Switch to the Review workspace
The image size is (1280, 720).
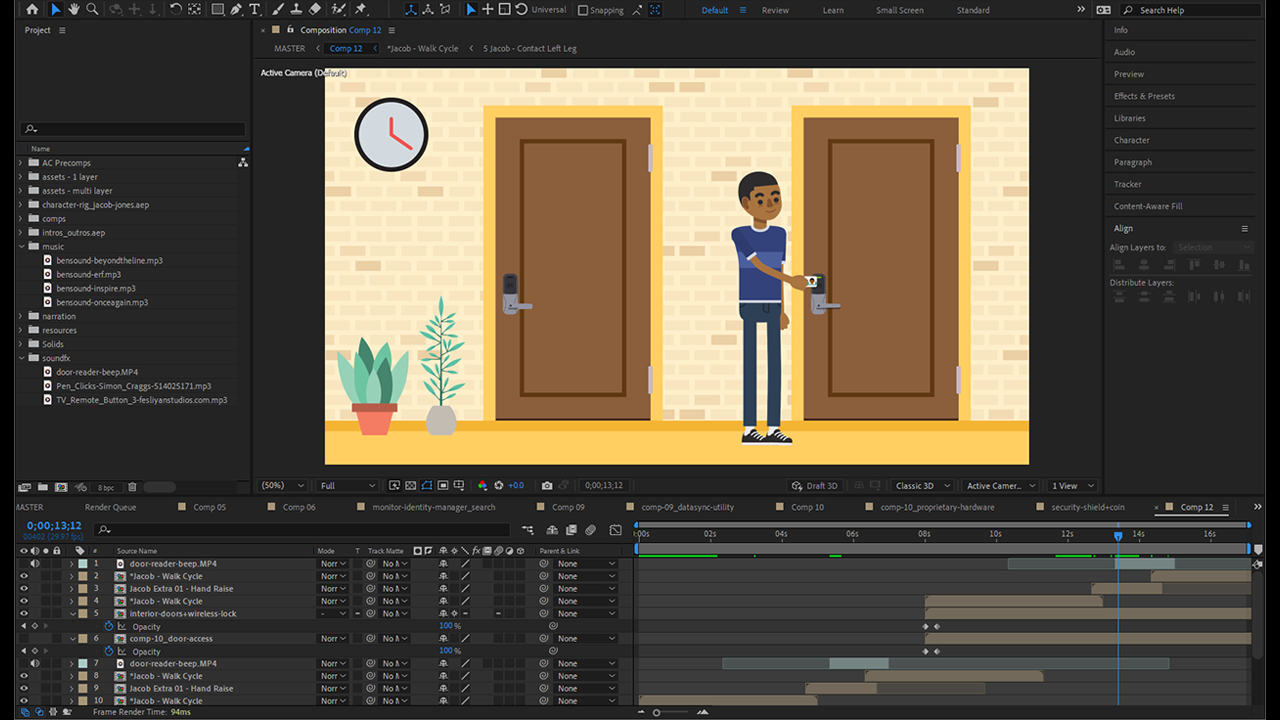[775, 10]
